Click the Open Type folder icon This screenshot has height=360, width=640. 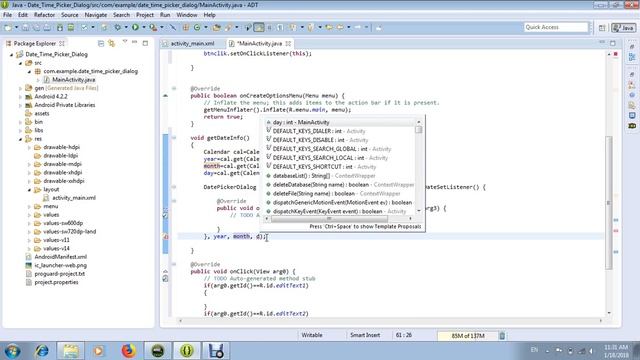pyautogui.click(x=217, y=27)
